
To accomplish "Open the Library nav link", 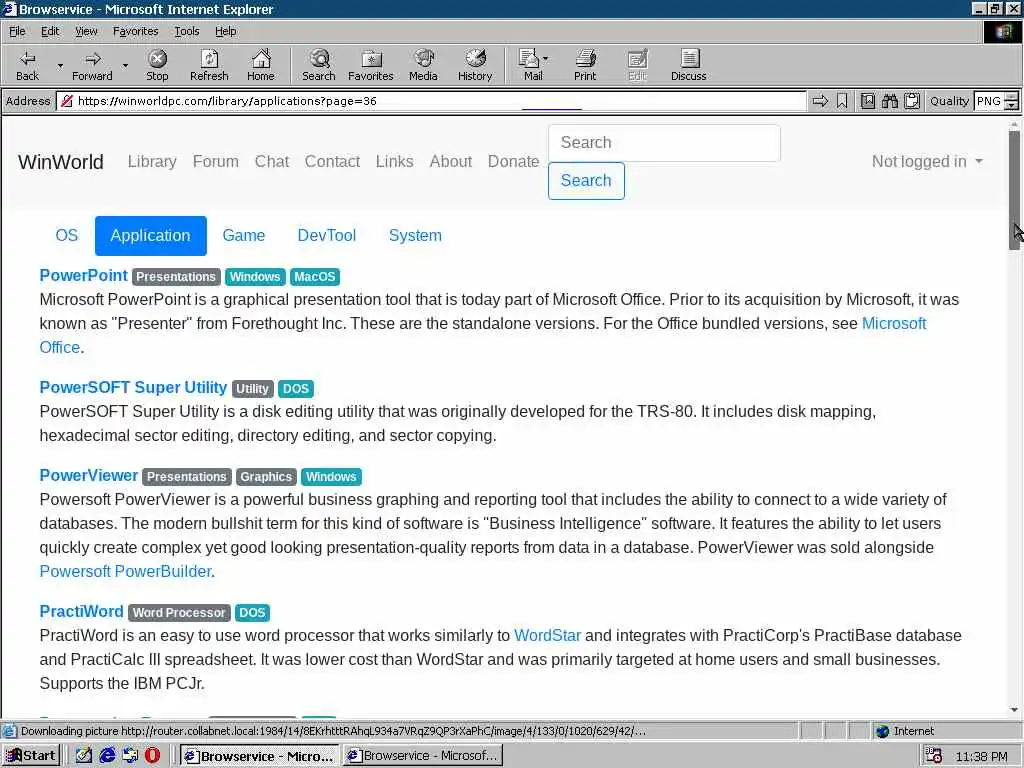I will pos(152,161).
